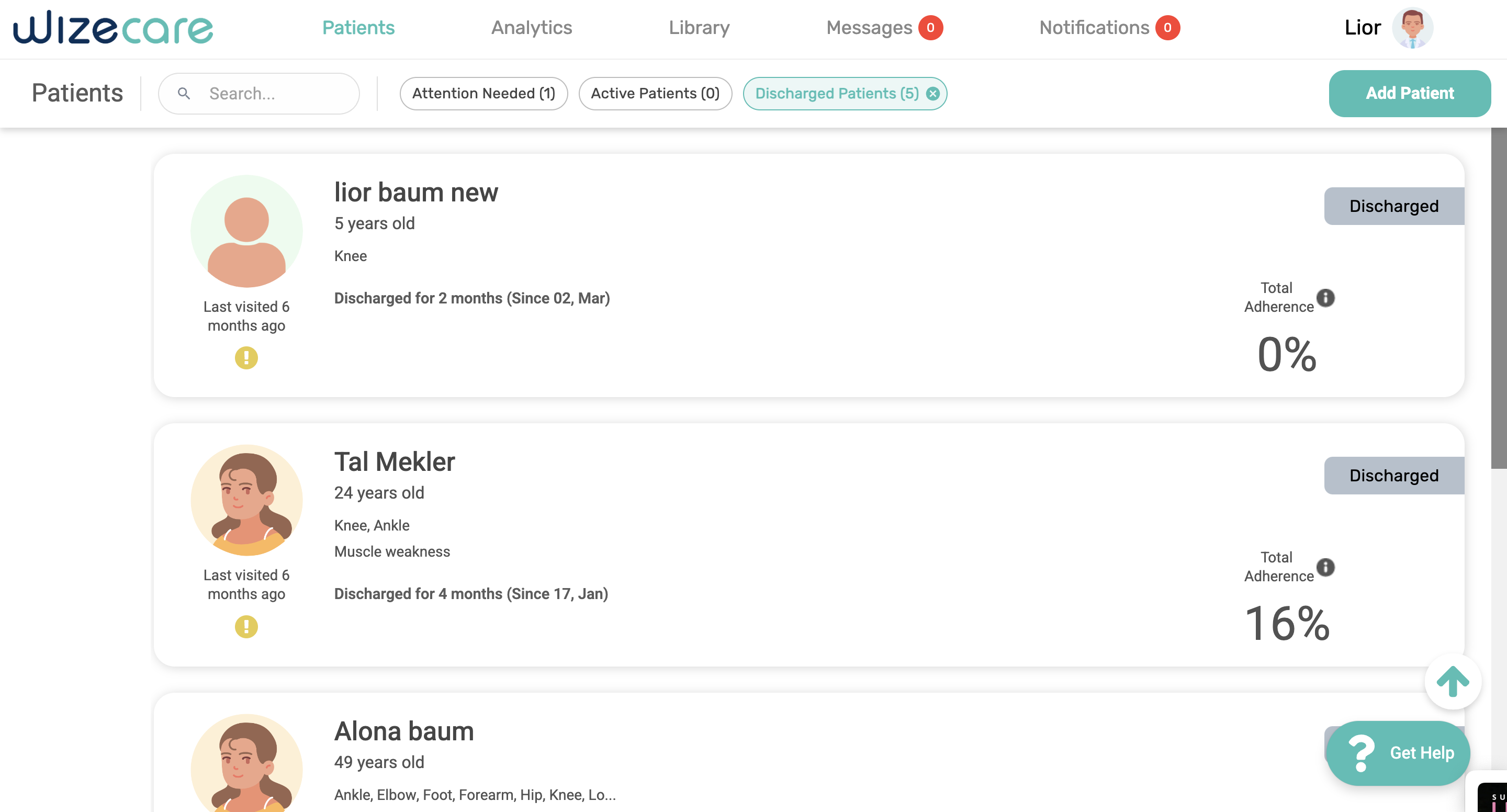Open the Analytics tab
This screenshot has height=812, width=1507.
click(531, 28)
